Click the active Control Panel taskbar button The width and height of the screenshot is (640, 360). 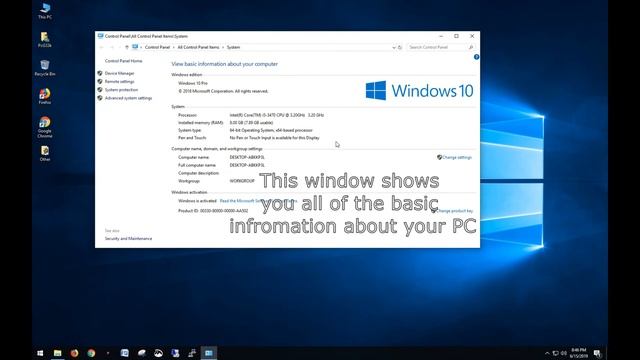coord(209,353)
